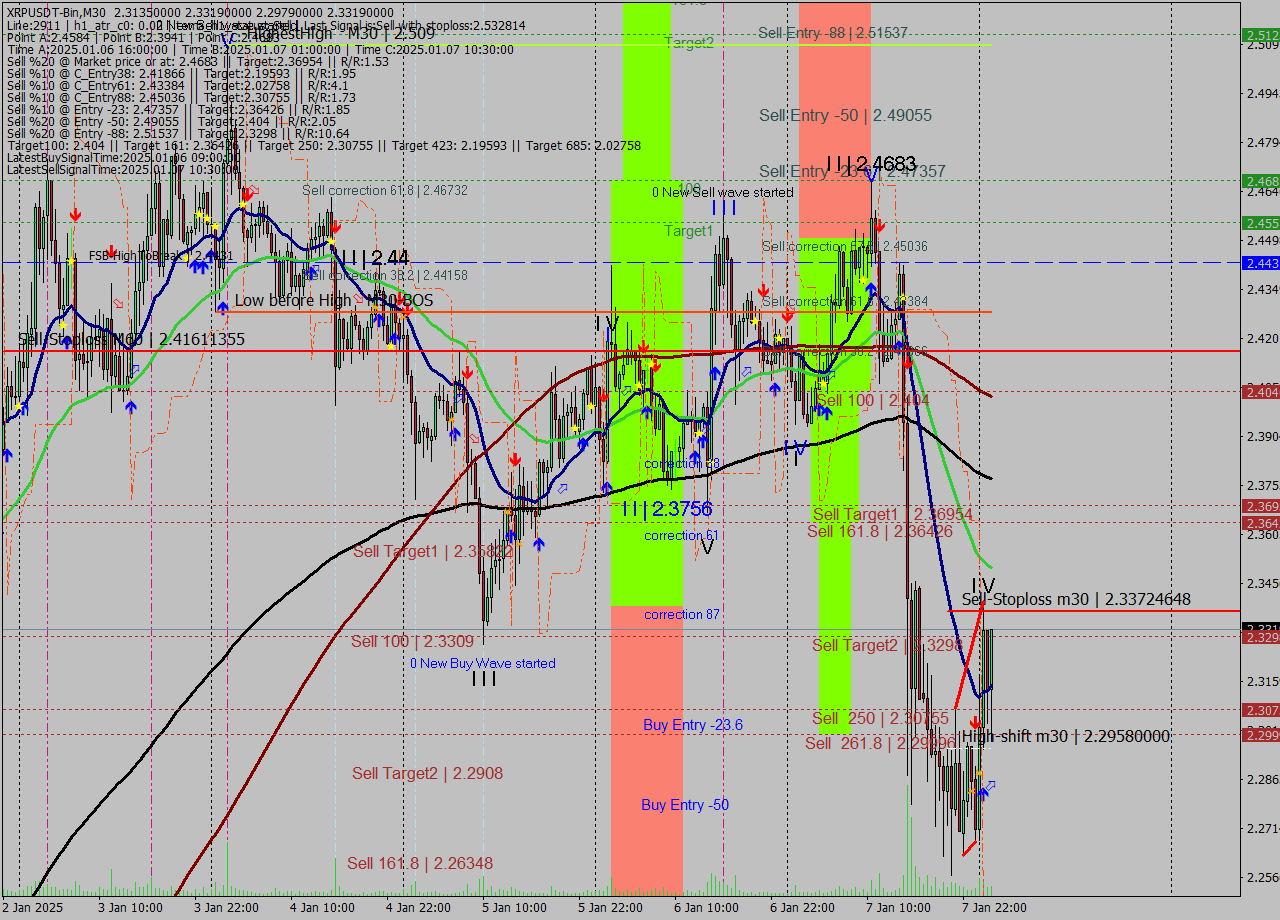The image size is (1280, 920).
Task: Click the "7 Jan 10:00" time label
Action: [898, 908]
